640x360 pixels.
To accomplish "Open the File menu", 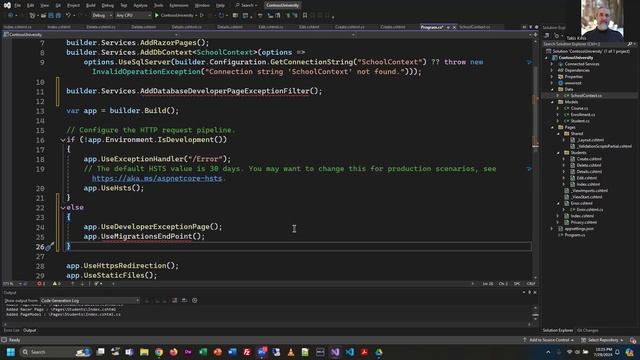I will point(18,5).
